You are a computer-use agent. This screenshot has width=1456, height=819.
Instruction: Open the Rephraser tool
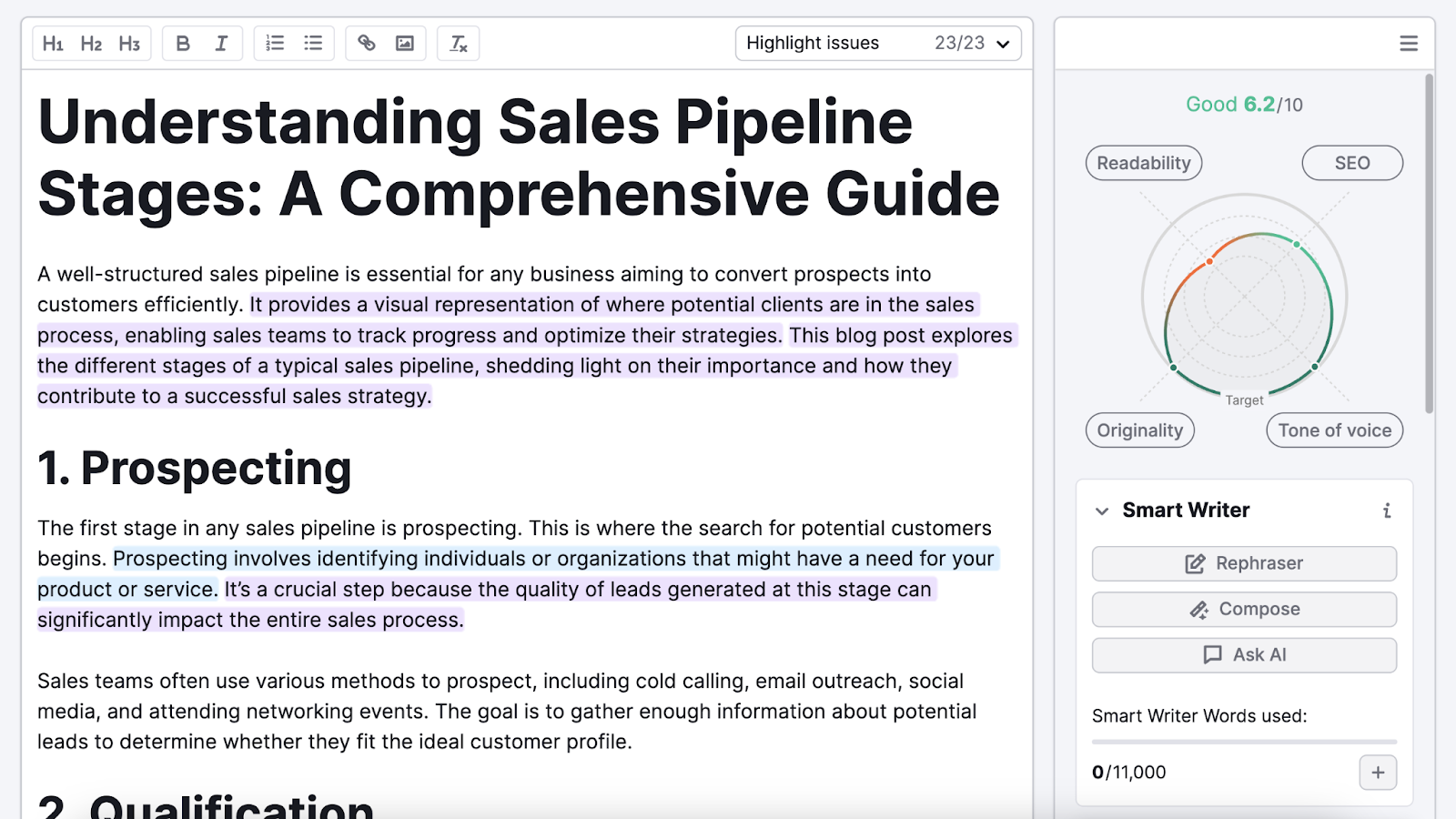(1243, 562)
